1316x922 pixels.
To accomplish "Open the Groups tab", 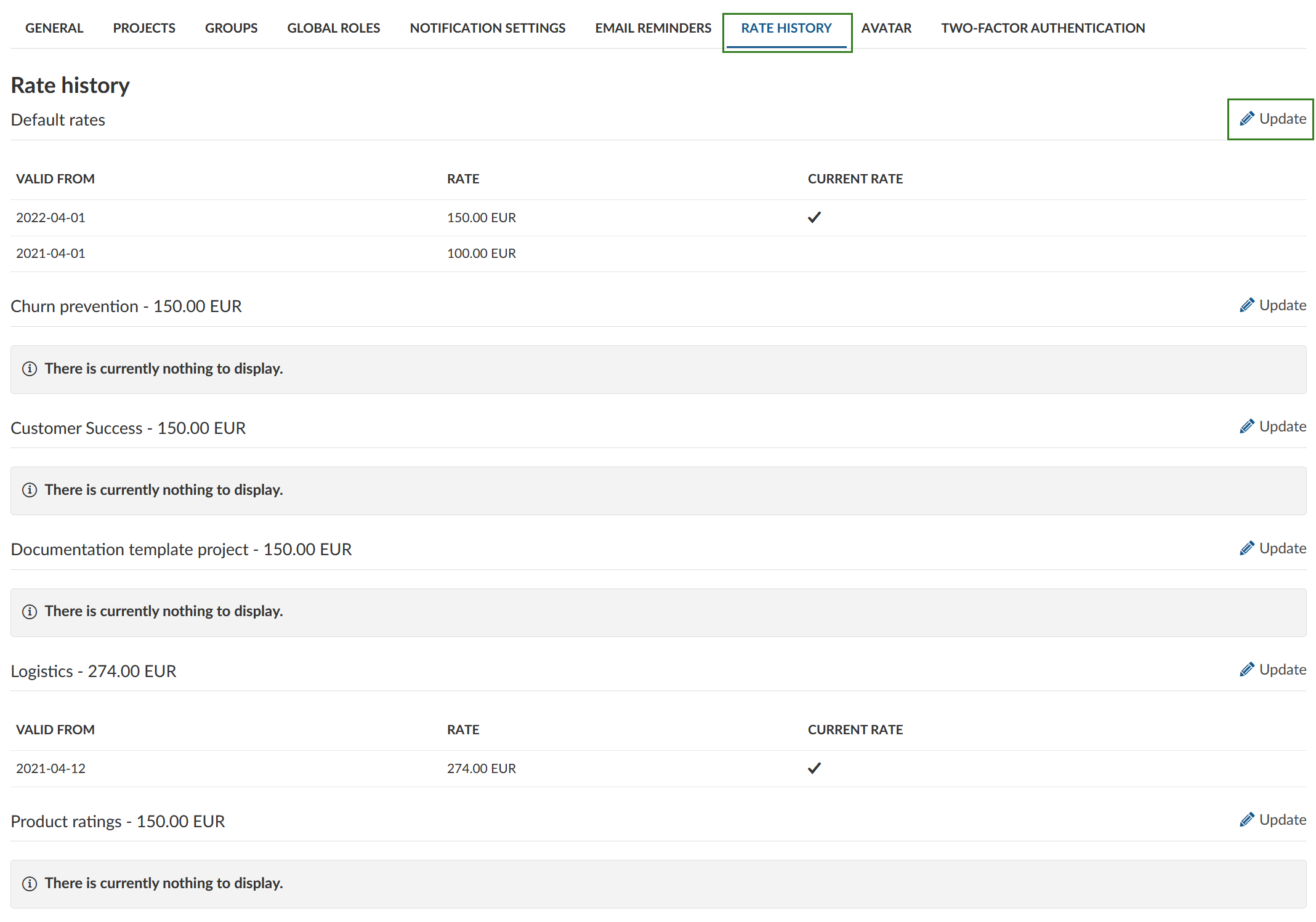I will [x=231, y=28].
